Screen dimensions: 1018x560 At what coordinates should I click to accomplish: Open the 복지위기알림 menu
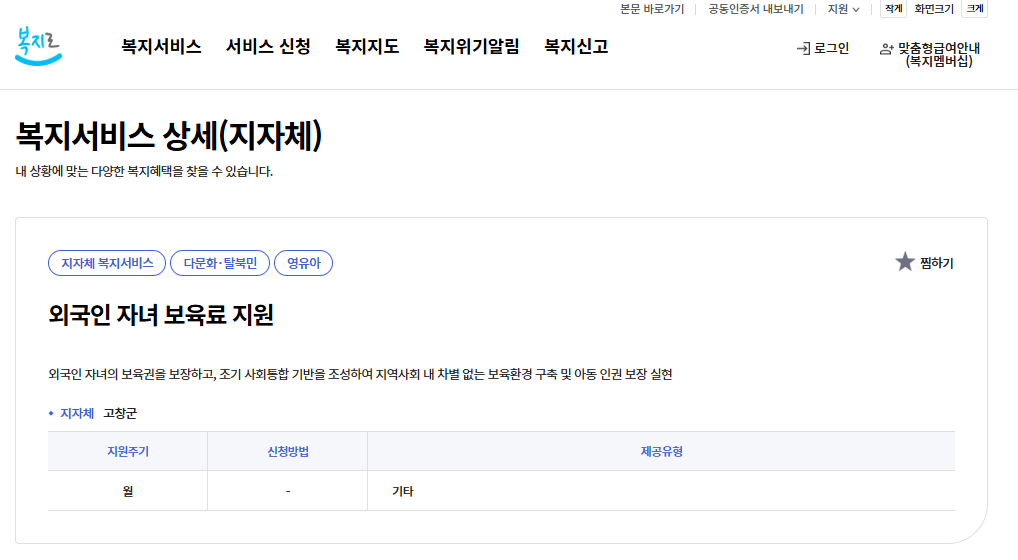pyautogui.click(x=471, y=47)
